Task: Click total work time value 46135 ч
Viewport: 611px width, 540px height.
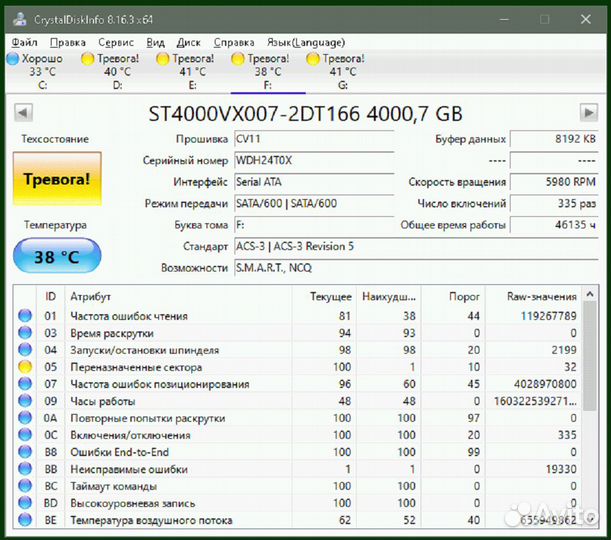Action: (554, 225)
